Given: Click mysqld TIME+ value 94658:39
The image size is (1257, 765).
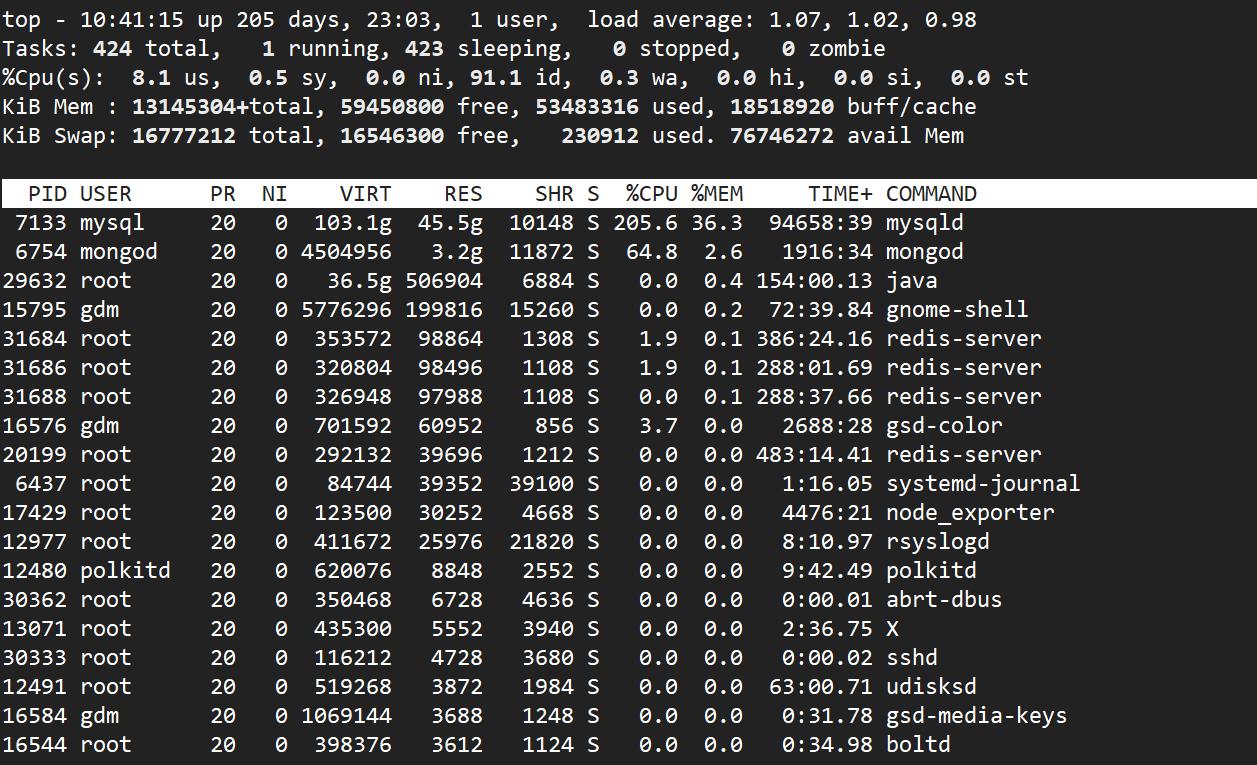Looking at the screenshot, I should point(821,223).
